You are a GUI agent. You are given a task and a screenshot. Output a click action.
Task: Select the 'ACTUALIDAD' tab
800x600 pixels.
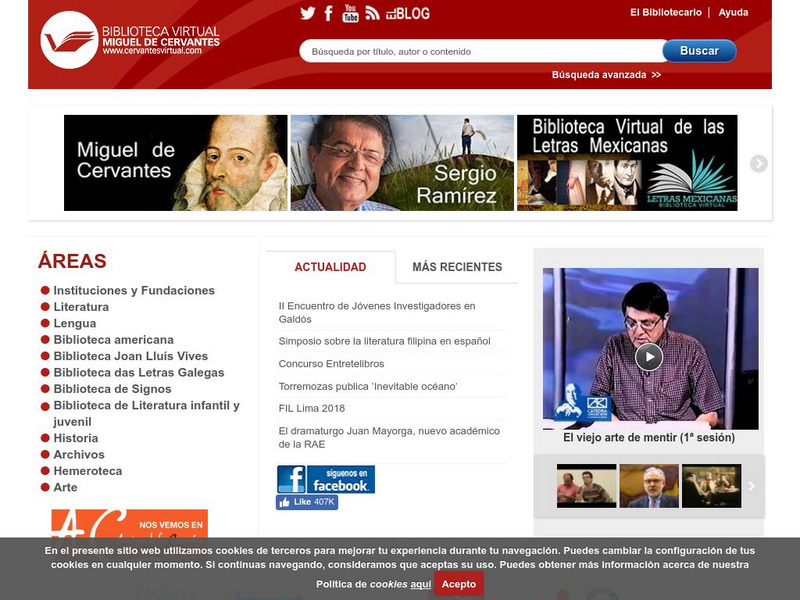coord(332,267)
